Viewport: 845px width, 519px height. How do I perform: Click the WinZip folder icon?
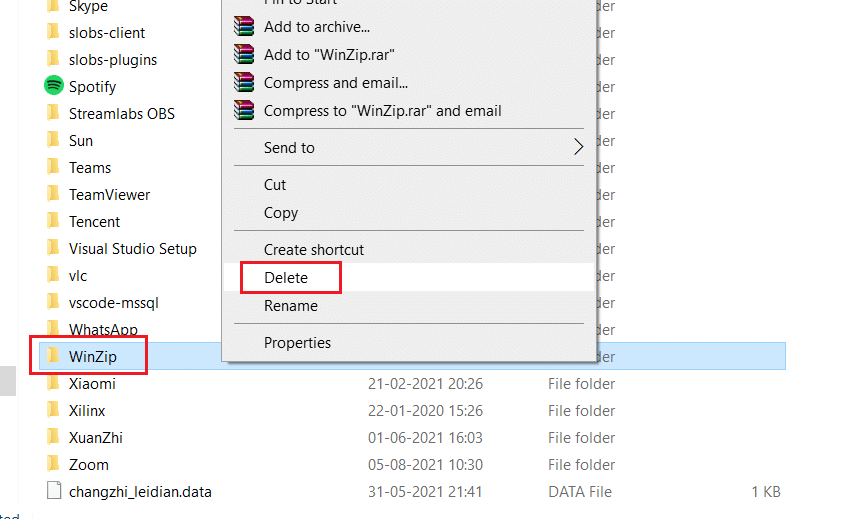pos(54,357)
